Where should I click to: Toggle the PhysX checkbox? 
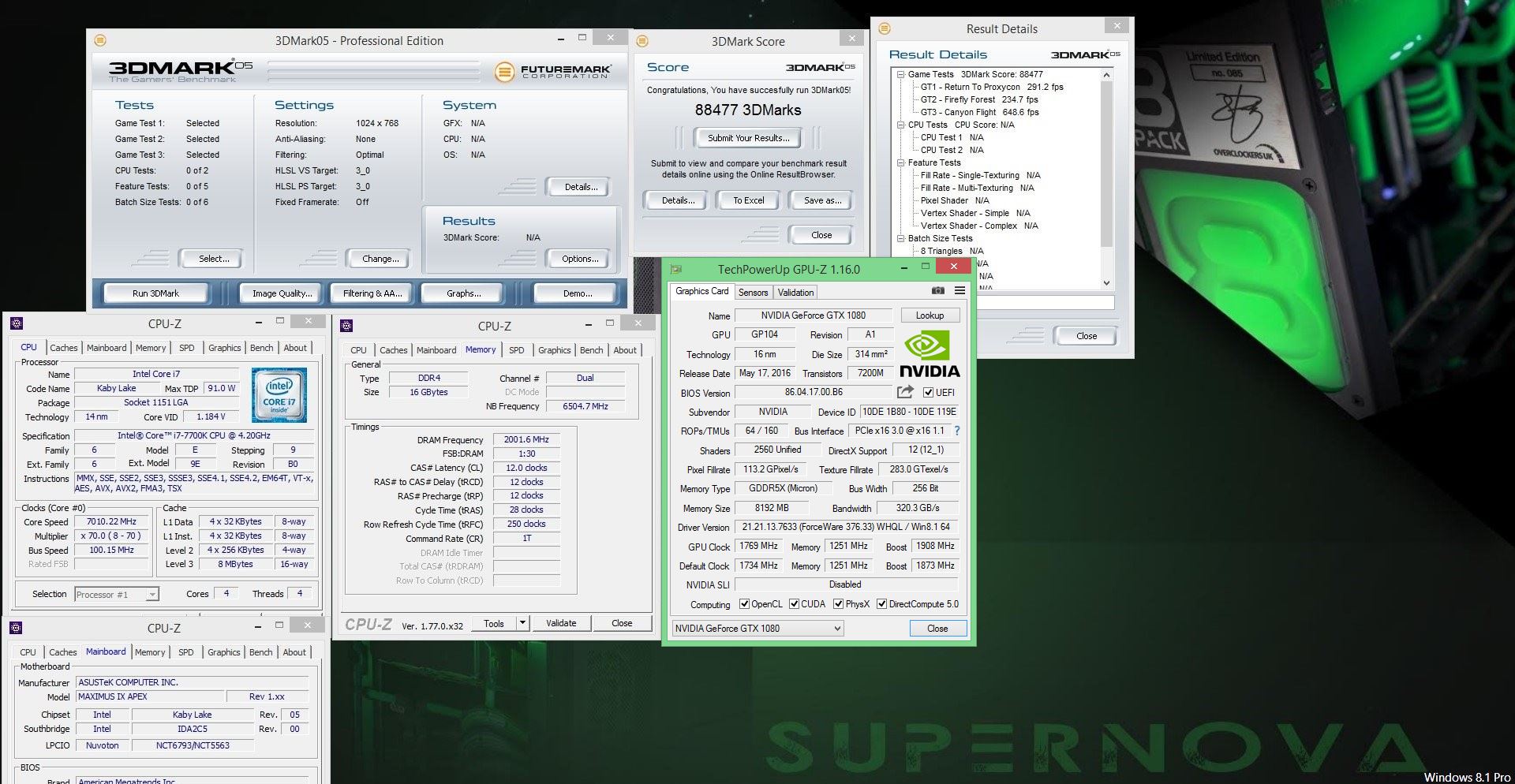[838, 604]
